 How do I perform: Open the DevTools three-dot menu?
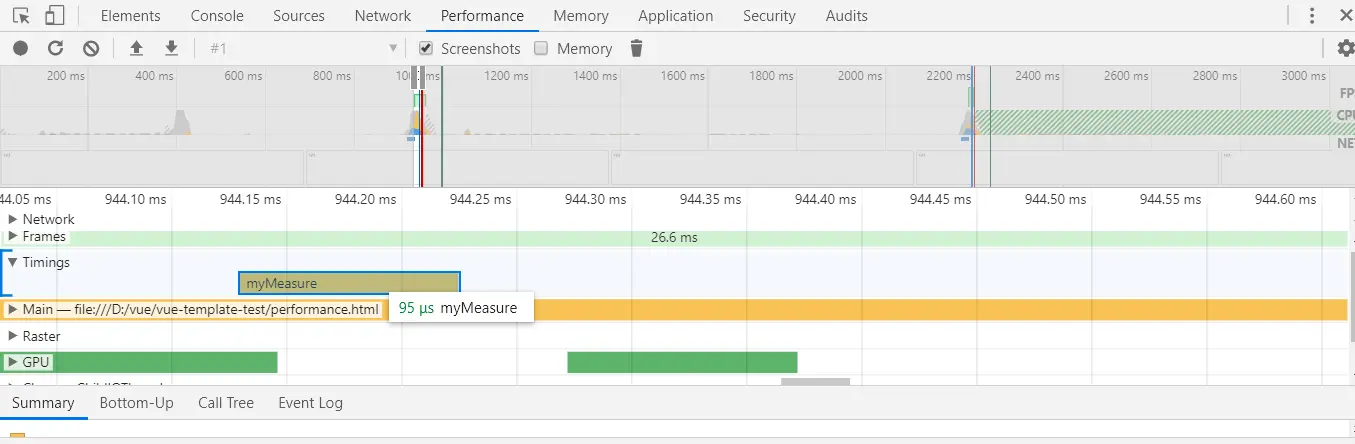point(1313,16)
